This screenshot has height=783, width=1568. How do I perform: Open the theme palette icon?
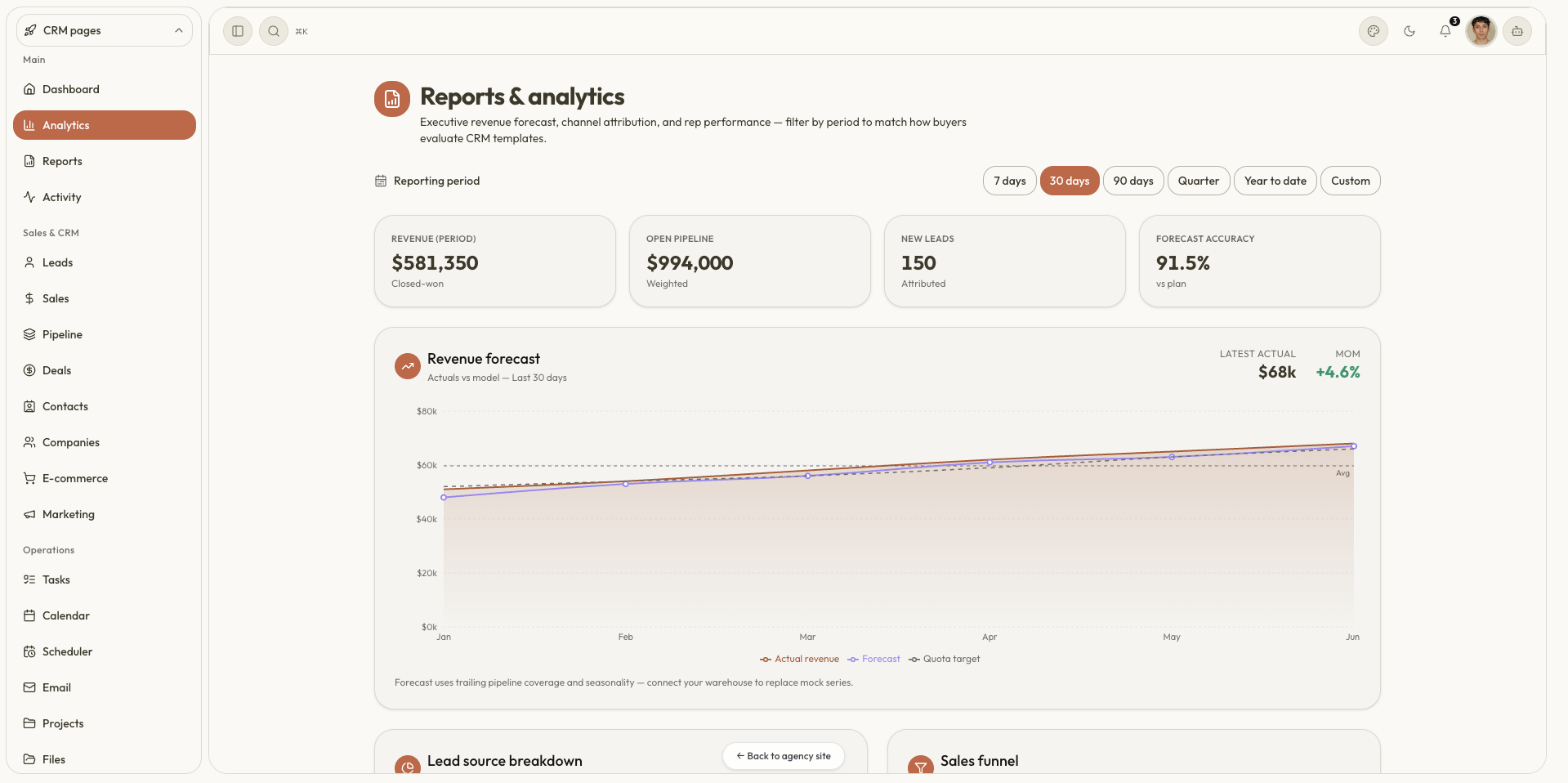coord(1374,31)
